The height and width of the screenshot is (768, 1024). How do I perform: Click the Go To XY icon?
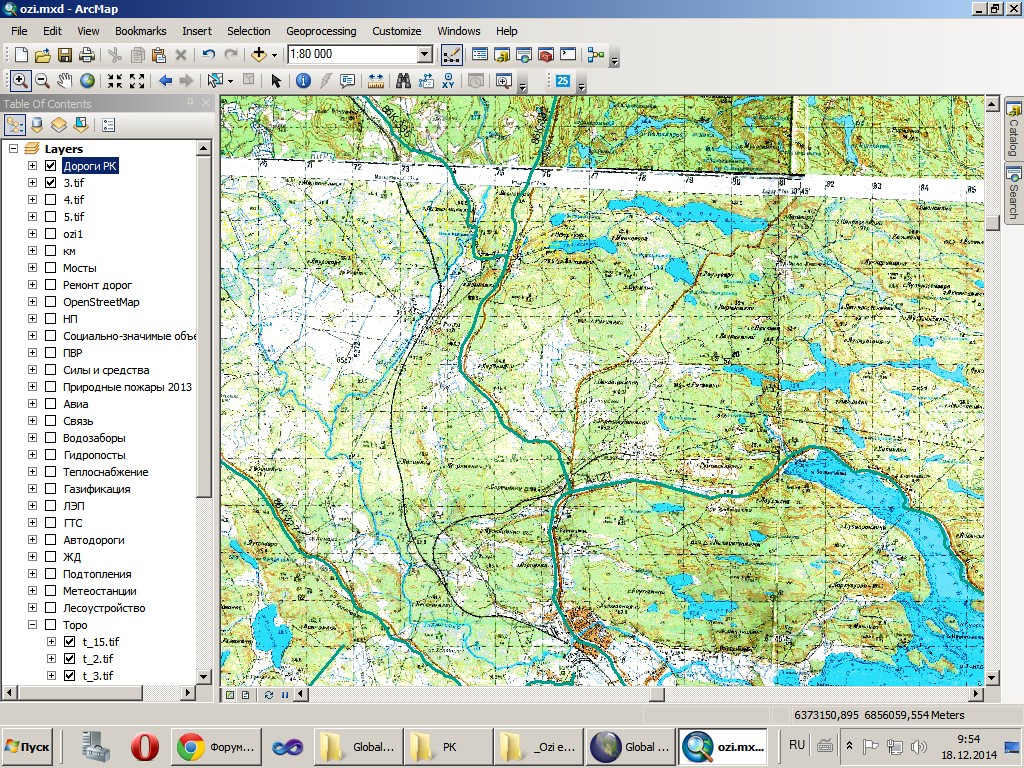[x=448, y=81]
